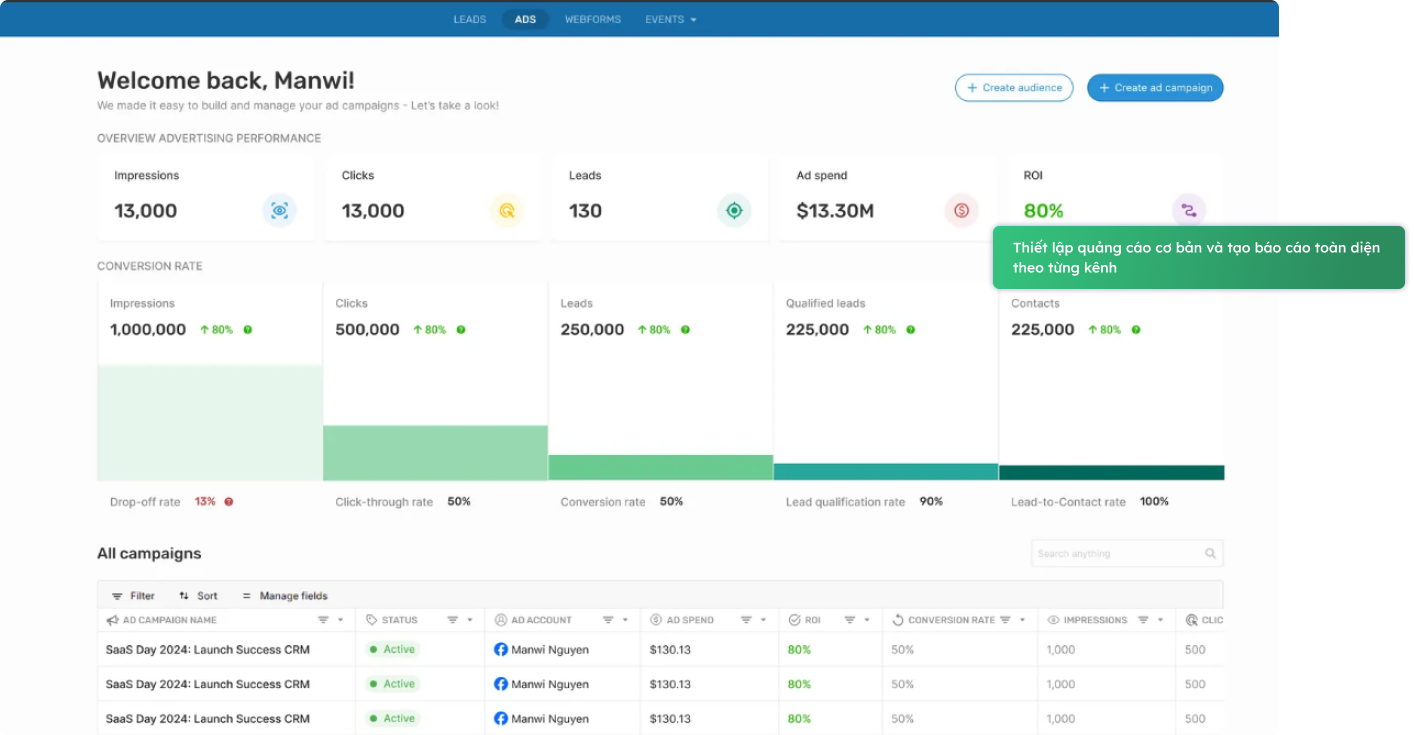Go to the Webforms tab

(x=592, y=19)
